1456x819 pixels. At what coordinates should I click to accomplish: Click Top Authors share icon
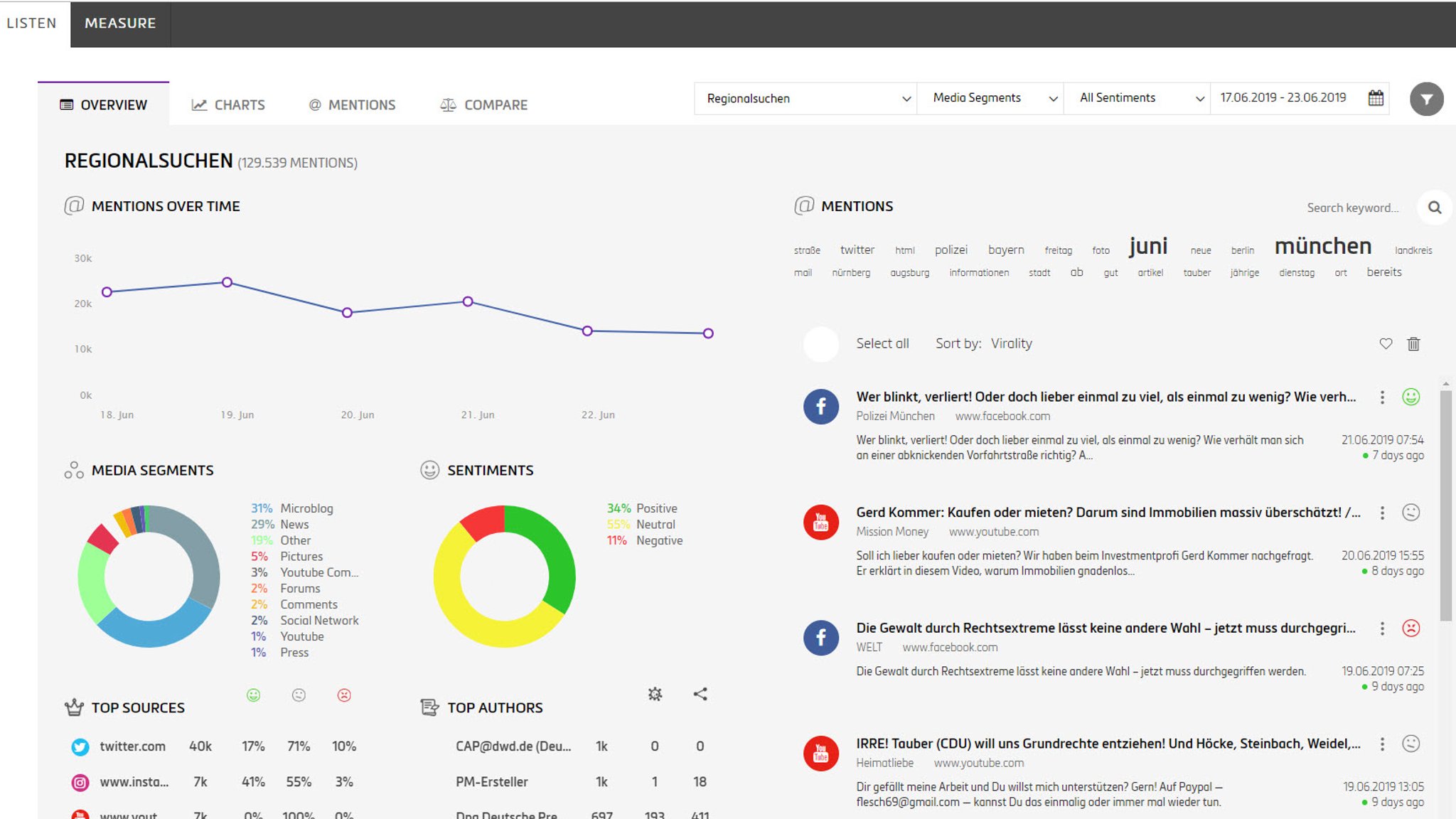pos(700,694)
